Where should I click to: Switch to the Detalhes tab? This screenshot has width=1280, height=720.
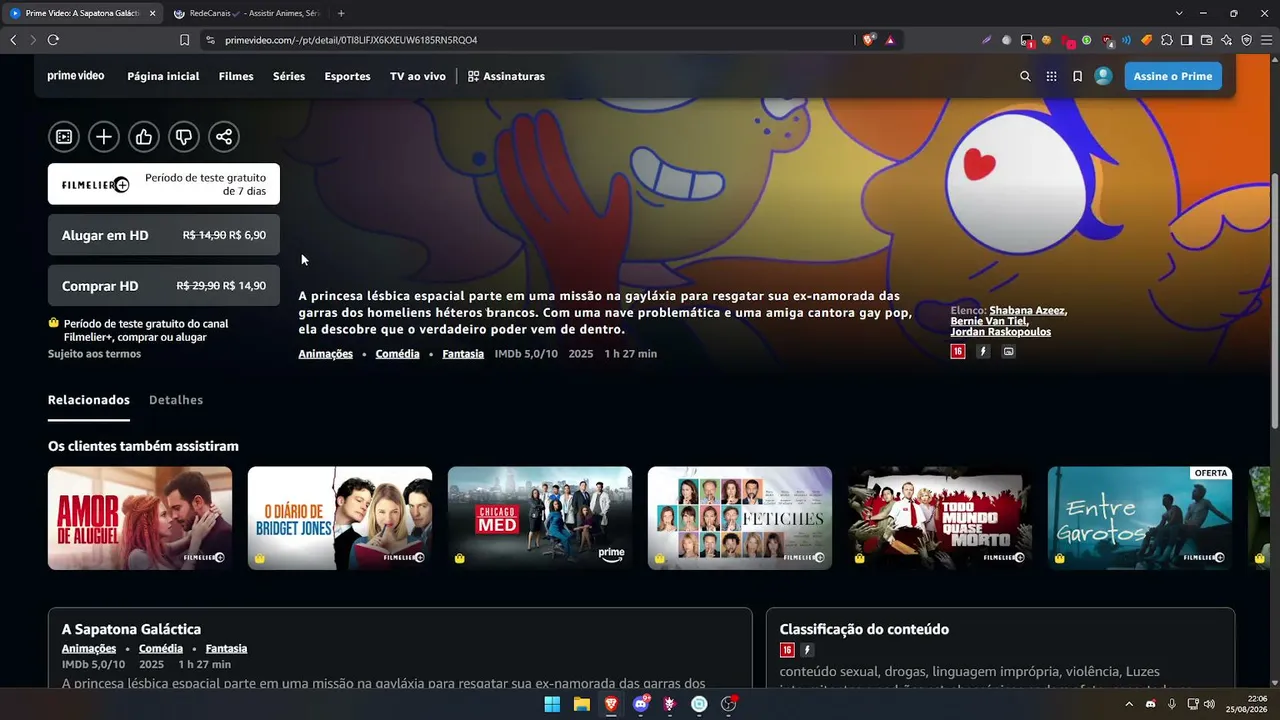click(176, 400)
